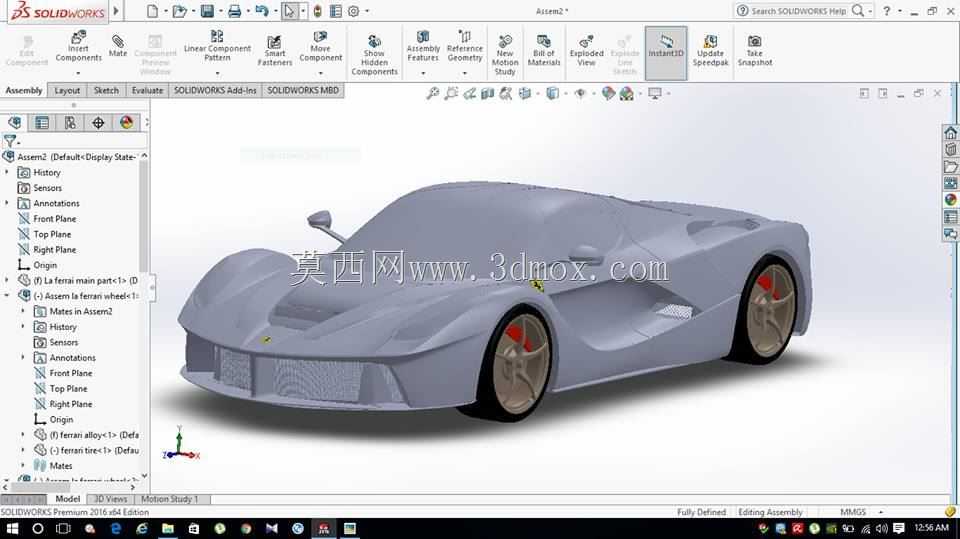Switch to the Evaluate tab
Image resolution: width=960 pixels, height=539 pixels.
tap(147, 90)
